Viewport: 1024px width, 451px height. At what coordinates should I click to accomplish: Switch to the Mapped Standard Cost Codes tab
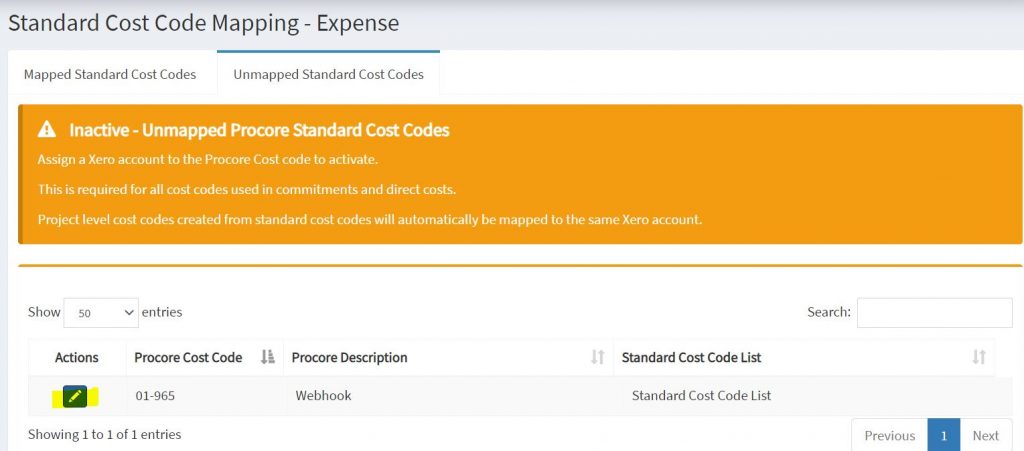tap(110, 74)
